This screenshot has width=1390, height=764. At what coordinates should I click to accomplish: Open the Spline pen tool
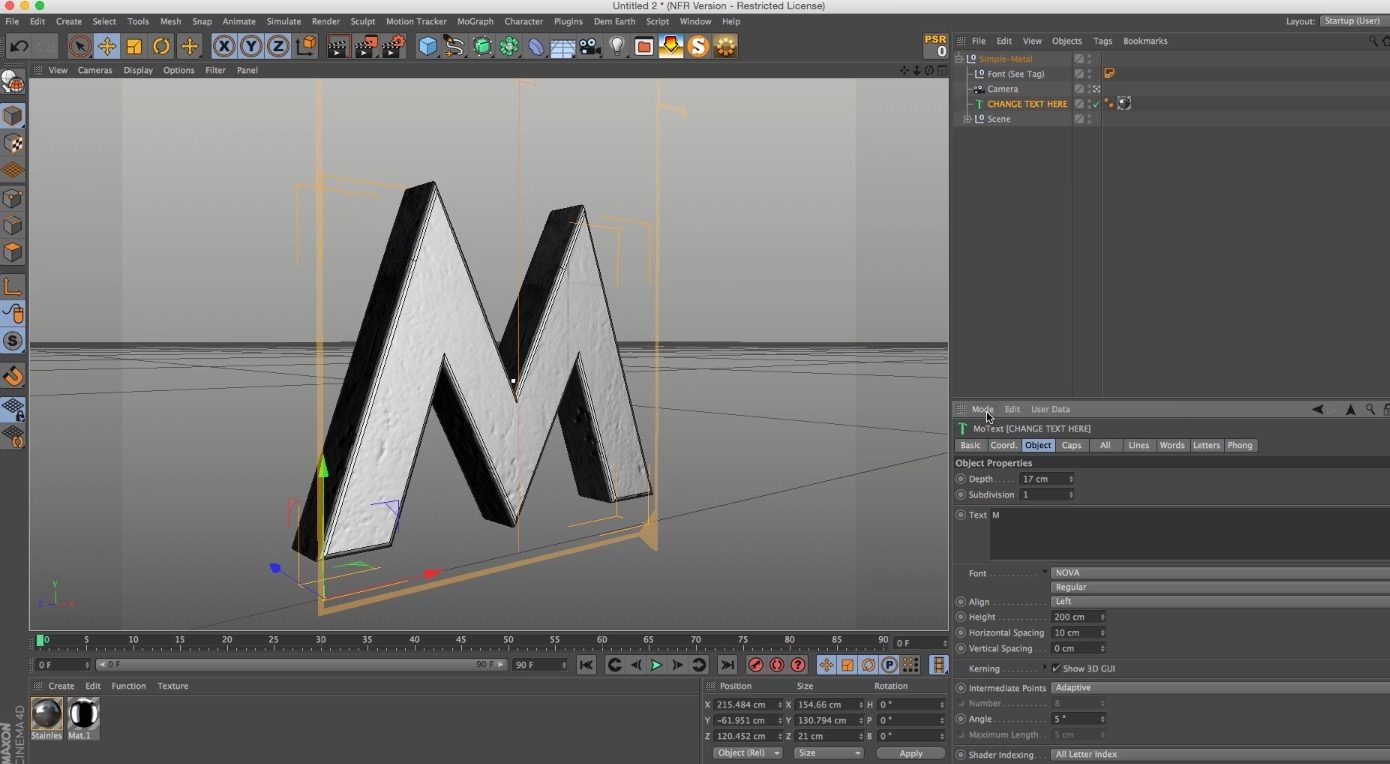click(x=455, y=46)
